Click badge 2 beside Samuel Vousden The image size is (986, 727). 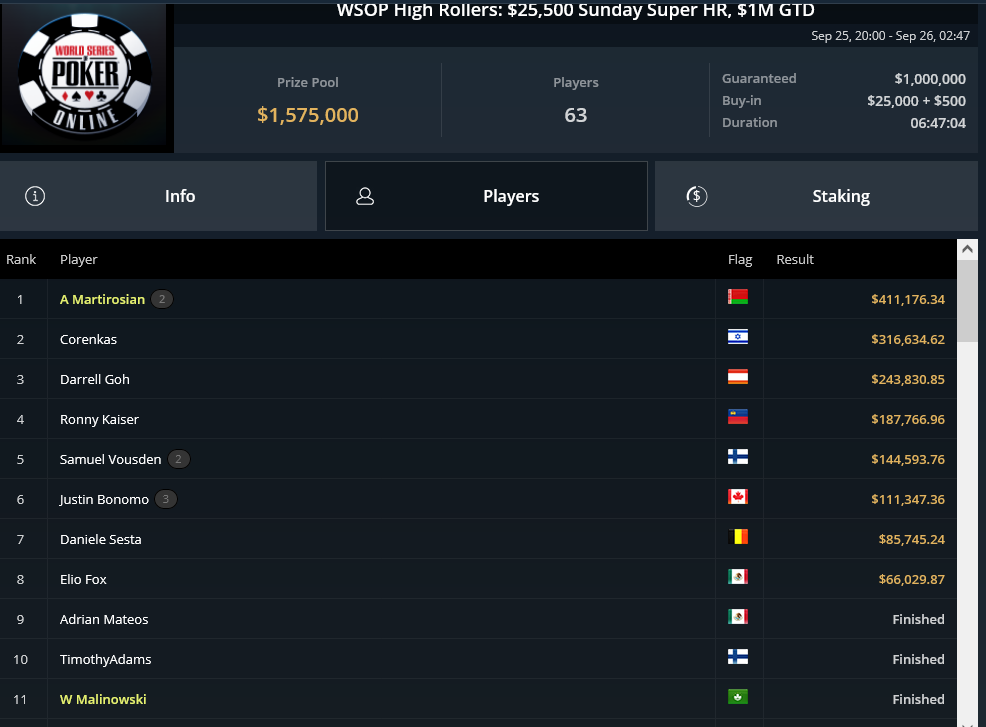179,459
